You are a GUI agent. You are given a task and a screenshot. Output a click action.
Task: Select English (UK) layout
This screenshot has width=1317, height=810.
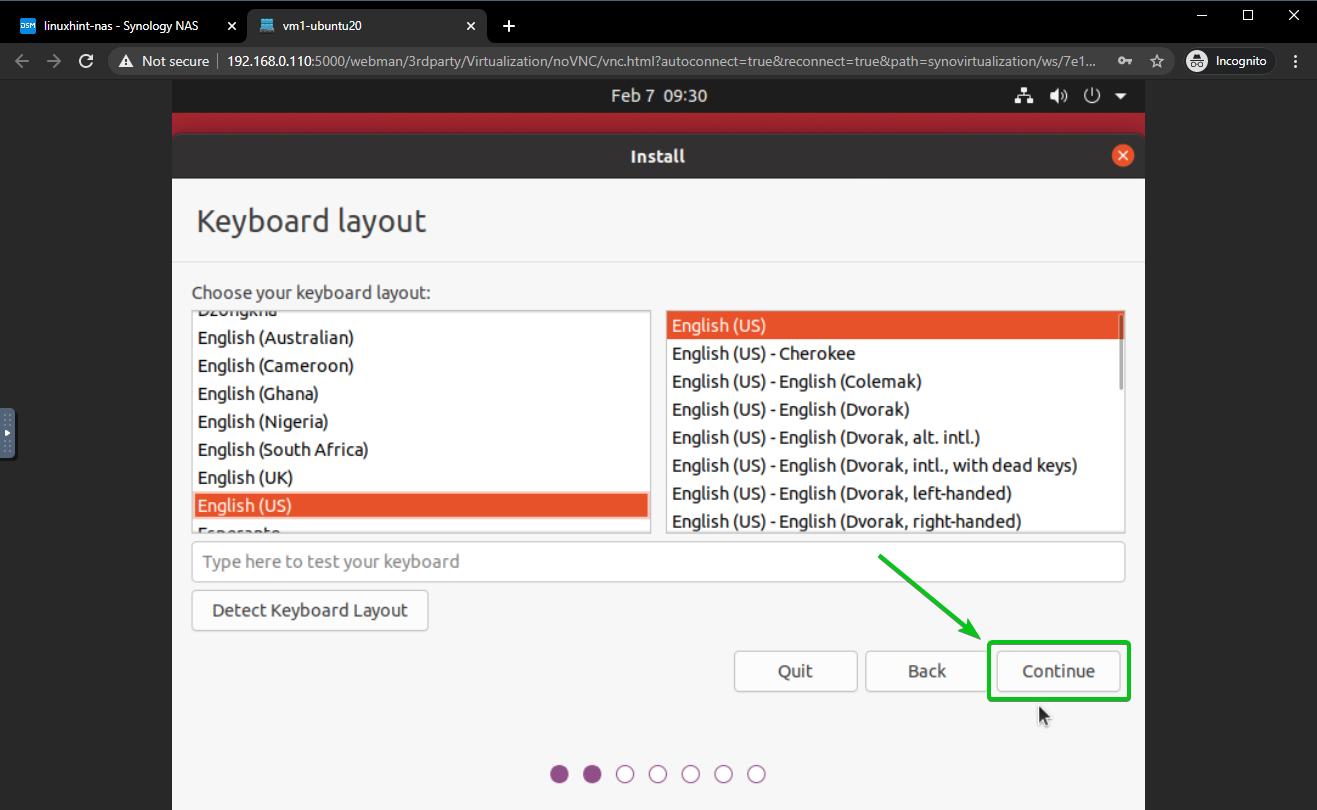[x=420, y=478]
